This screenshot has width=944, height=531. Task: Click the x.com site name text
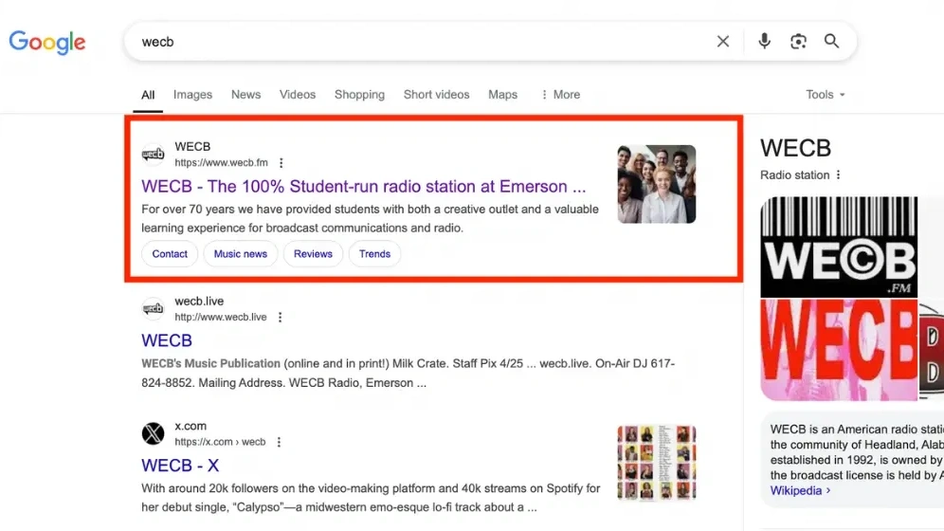point(190,426)
